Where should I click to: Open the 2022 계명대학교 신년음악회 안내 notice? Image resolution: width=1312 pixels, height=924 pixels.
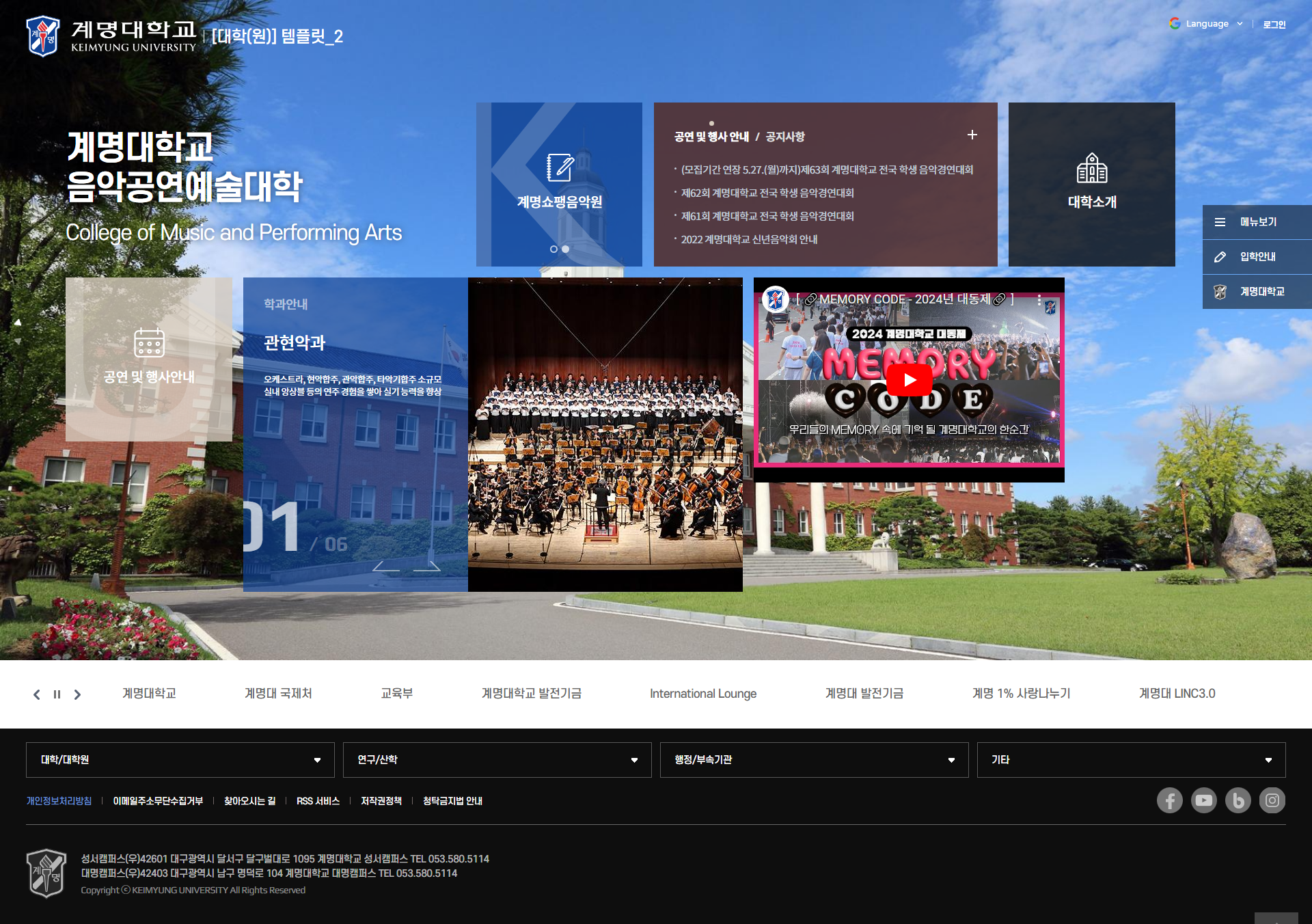click(x=749, y=240)
